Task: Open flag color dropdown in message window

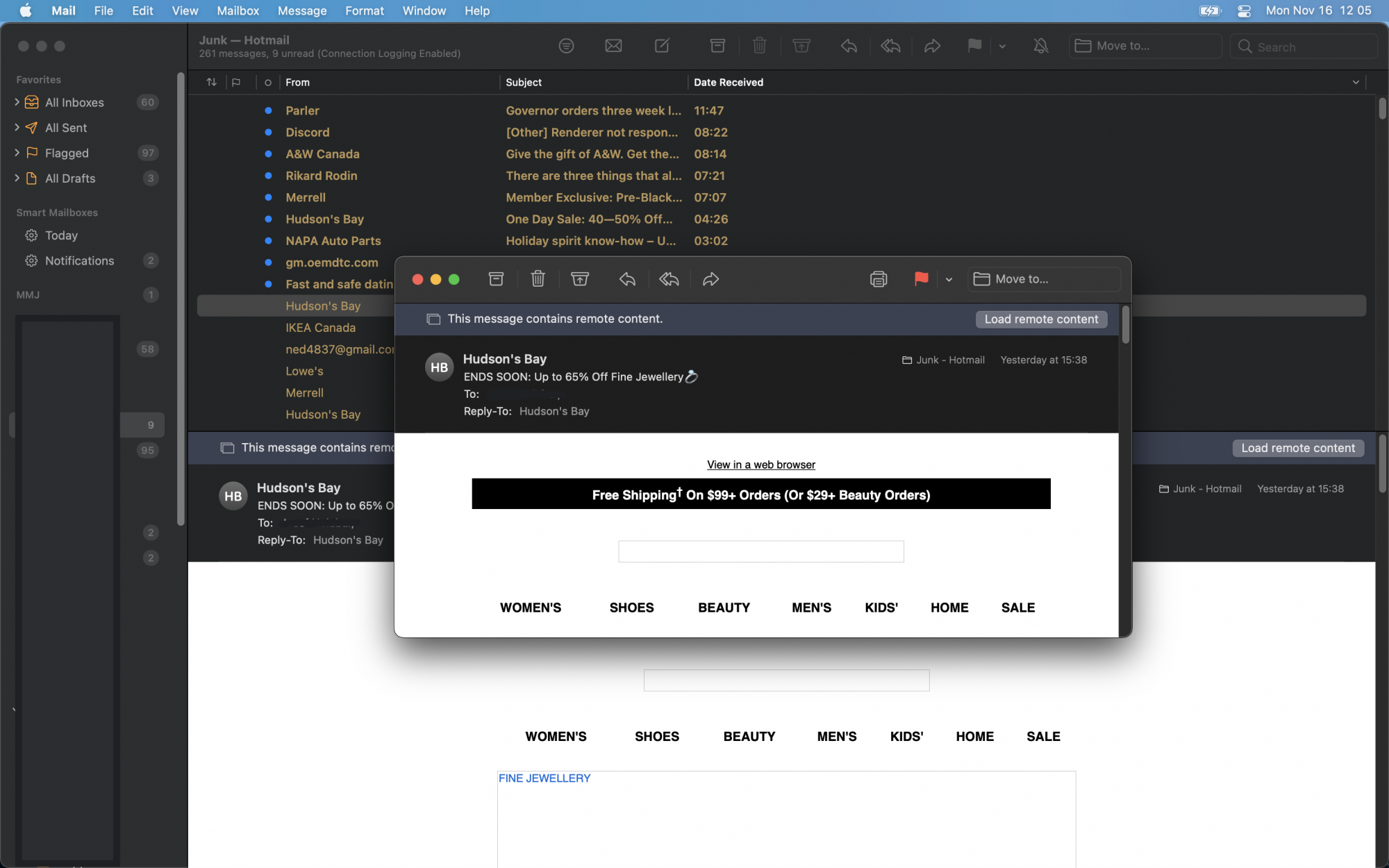Action: pyautogui.click(x=949, y=279)
